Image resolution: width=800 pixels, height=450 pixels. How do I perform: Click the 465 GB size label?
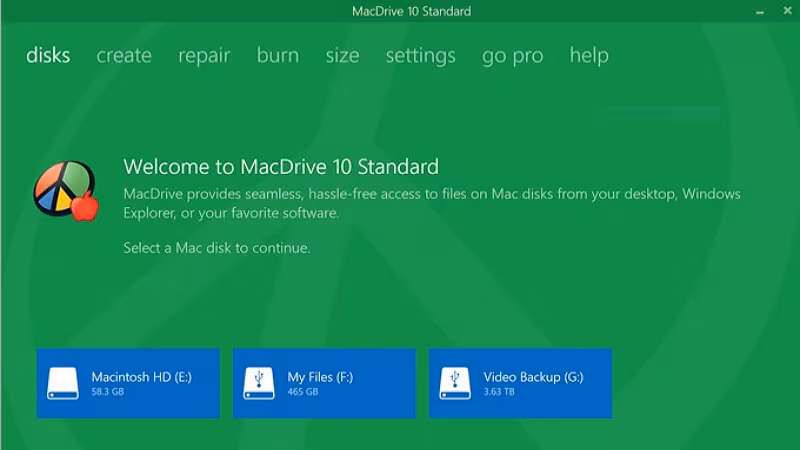303,392
